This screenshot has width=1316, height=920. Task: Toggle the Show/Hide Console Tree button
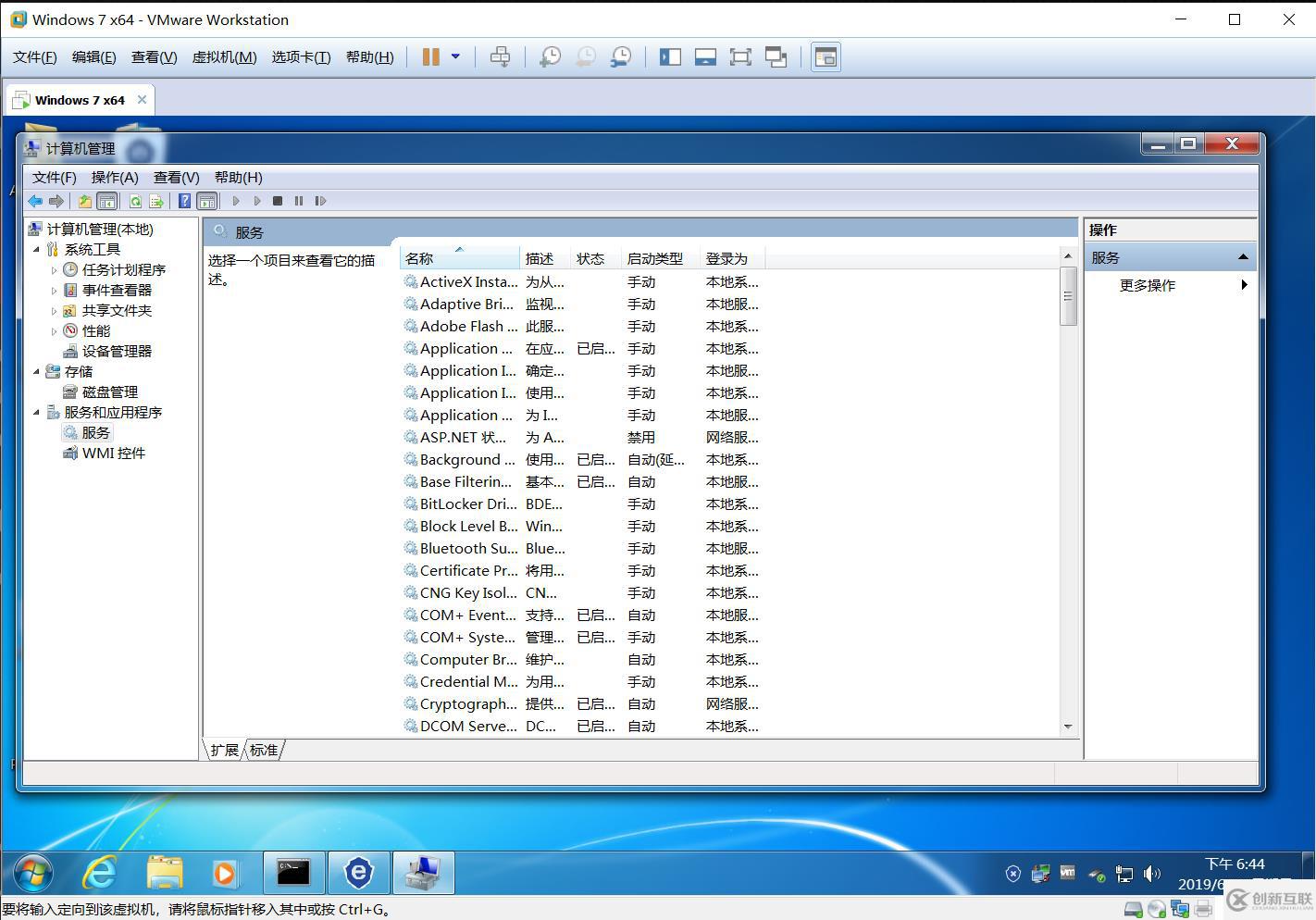(107, 201)
